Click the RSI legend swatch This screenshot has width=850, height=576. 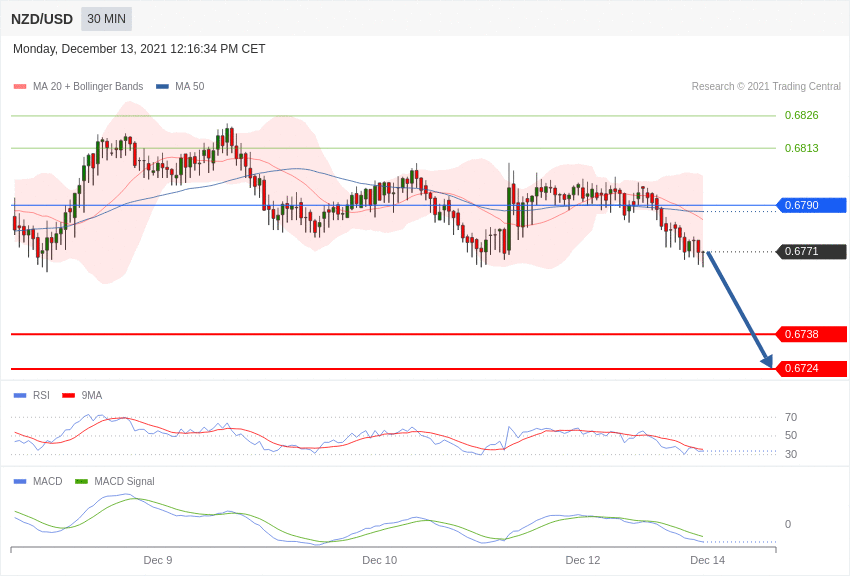pos(20,396)
